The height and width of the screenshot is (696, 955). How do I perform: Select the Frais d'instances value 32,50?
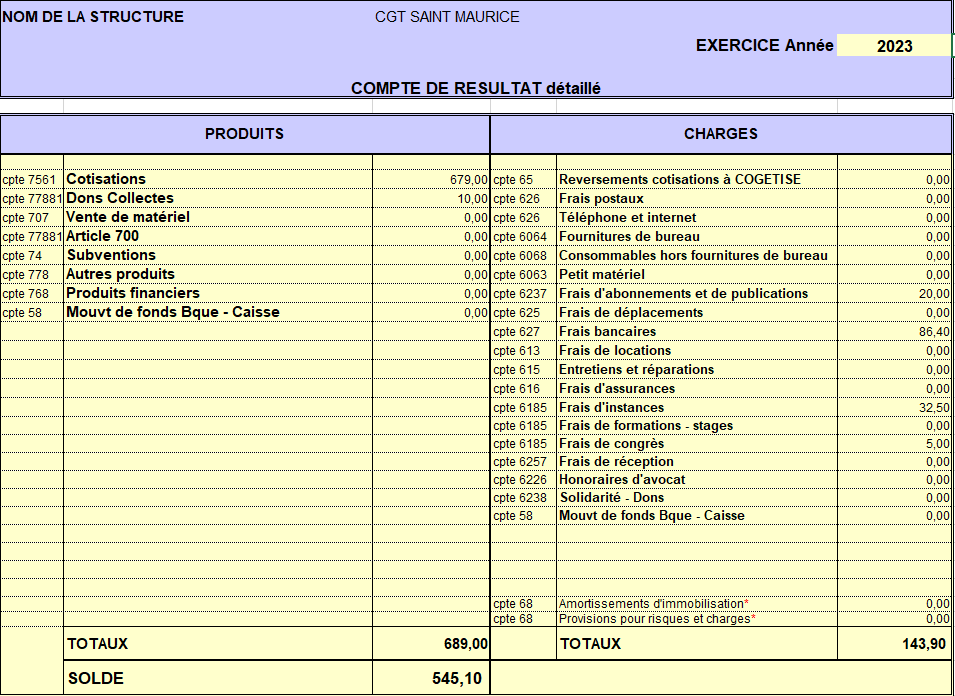[894, 408]
